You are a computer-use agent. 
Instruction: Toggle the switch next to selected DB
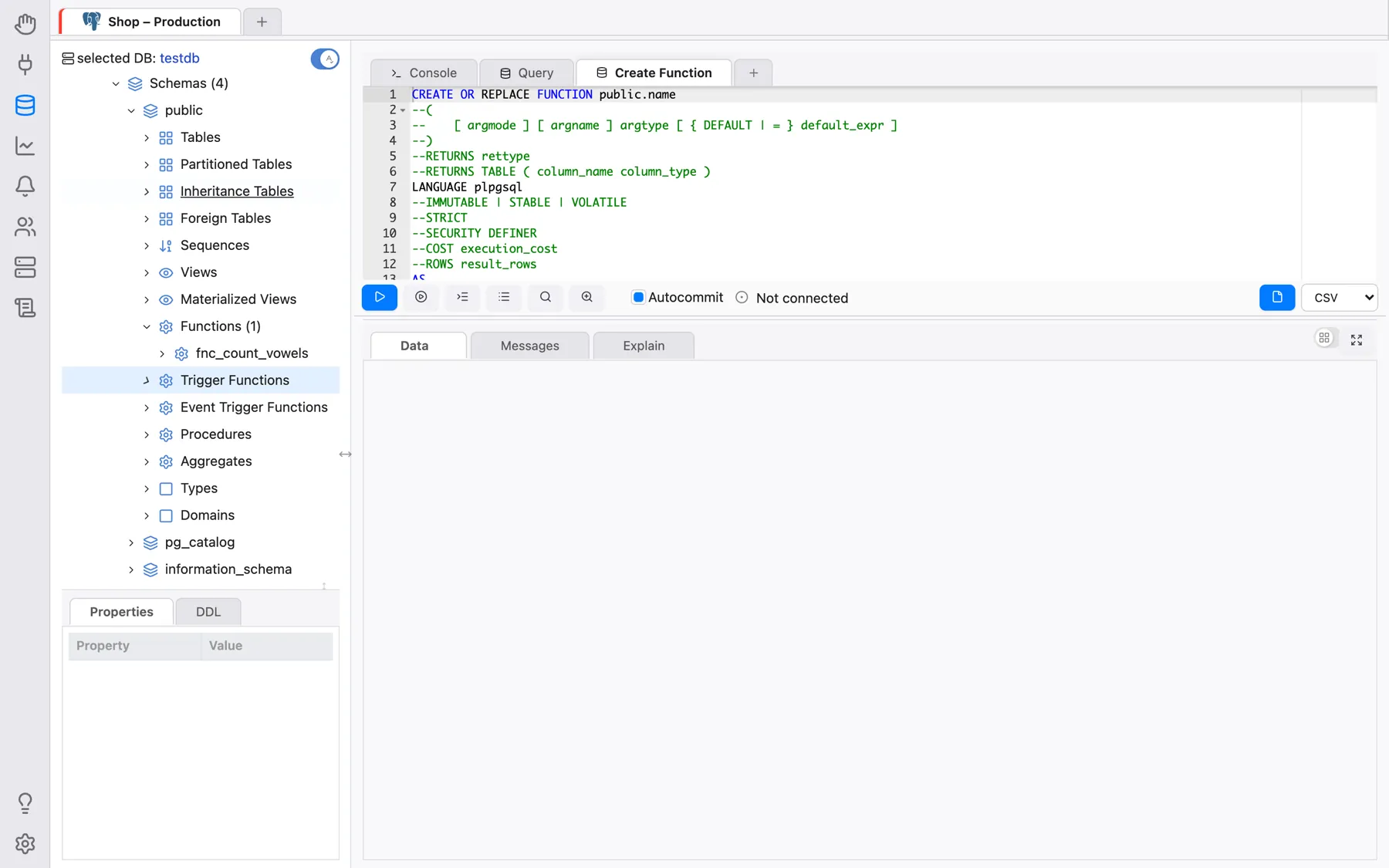tap(325, 59)
